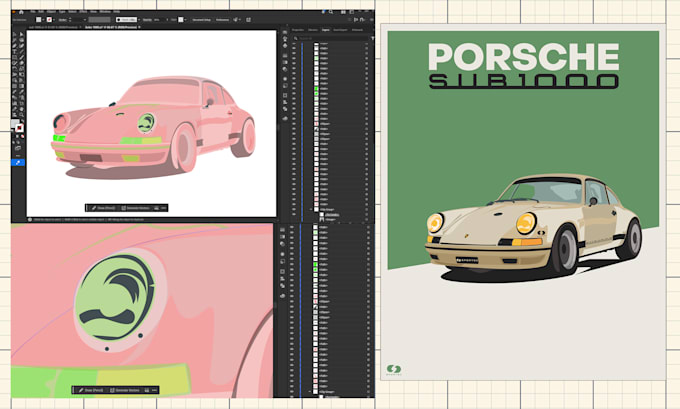Open the Object menu
Viewport: 680px width, 409px height.
[x=51, y=12]
